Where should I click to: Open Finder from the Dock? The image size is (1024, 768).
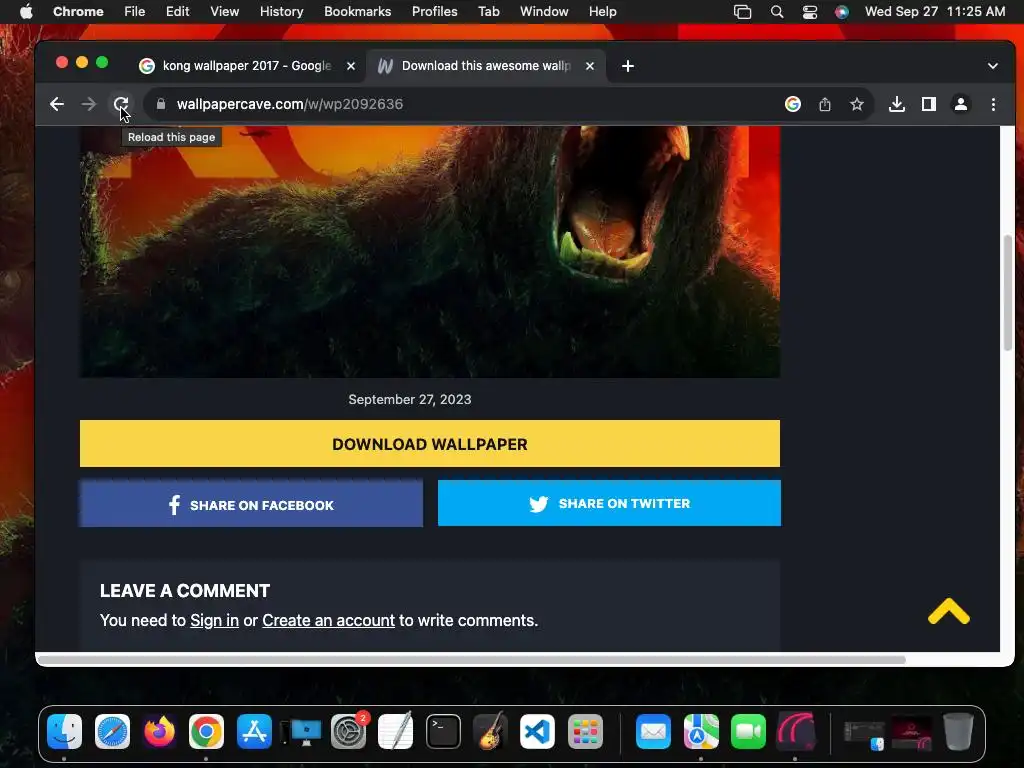pyautogui.click(x=65, y=731)
